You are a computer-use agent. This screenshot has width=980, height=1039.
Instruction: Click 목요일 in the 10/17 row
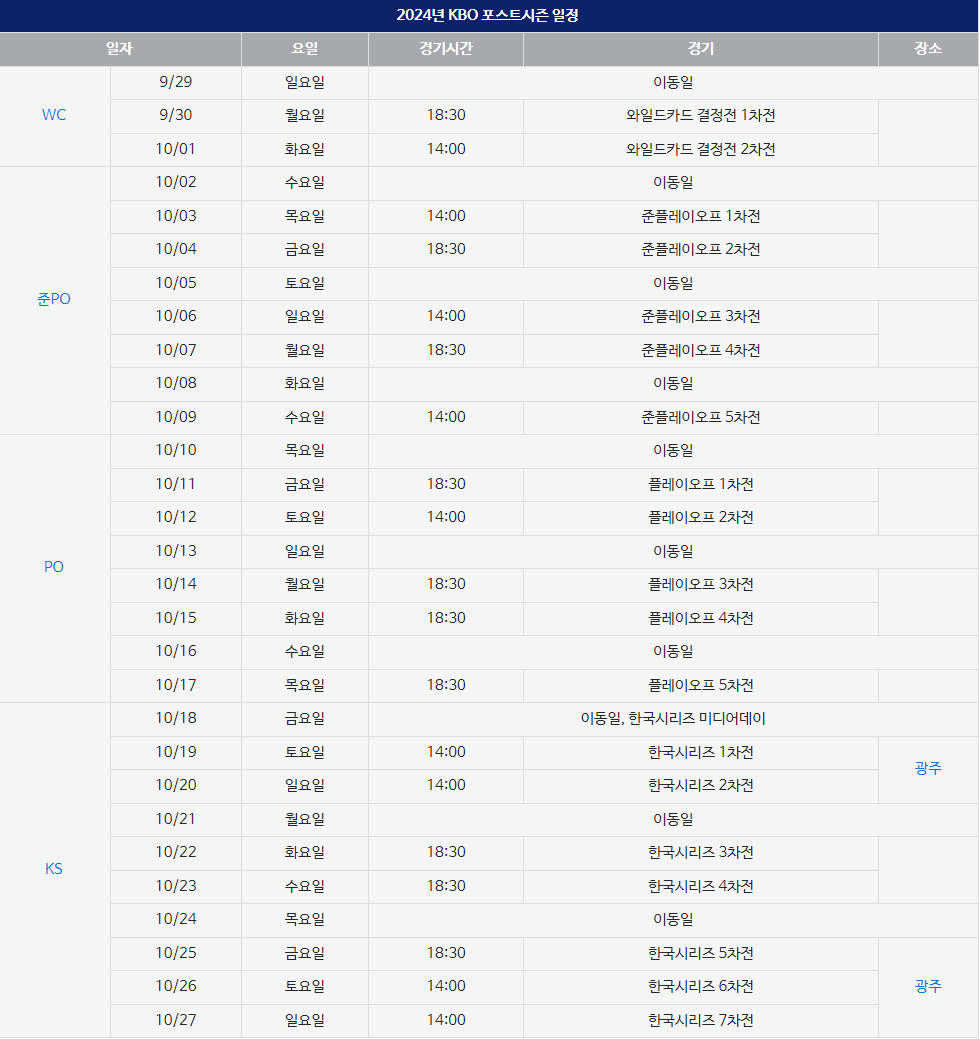click(305, 685)
